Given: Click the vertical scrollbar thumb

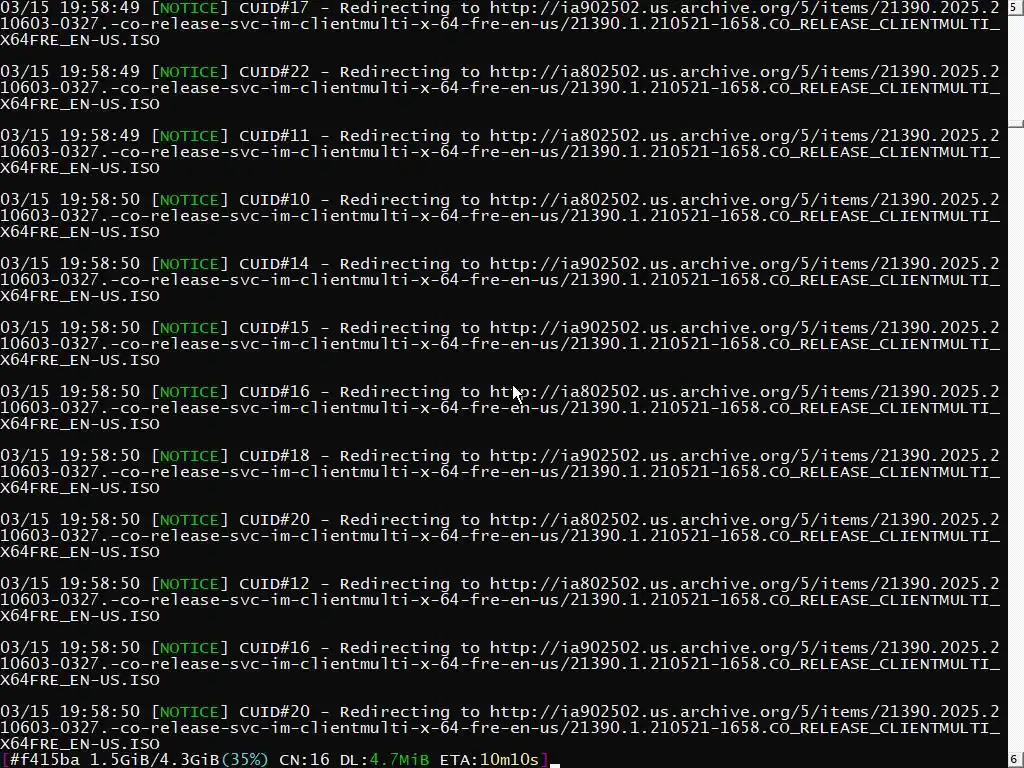Looking at the screenshot, I should (1016, 123).
